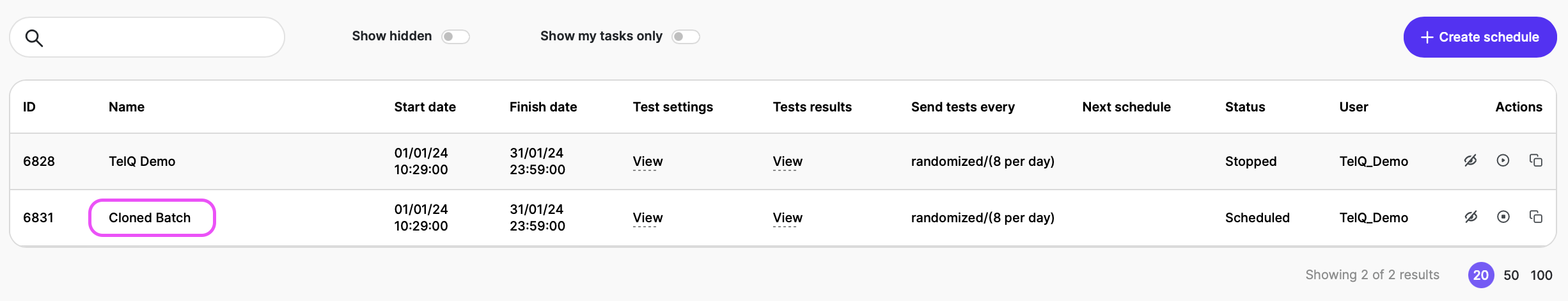The height and width of the screenshot is (301, 1568).
Task: View tests results for TelQ Demo
Action: 787,161
